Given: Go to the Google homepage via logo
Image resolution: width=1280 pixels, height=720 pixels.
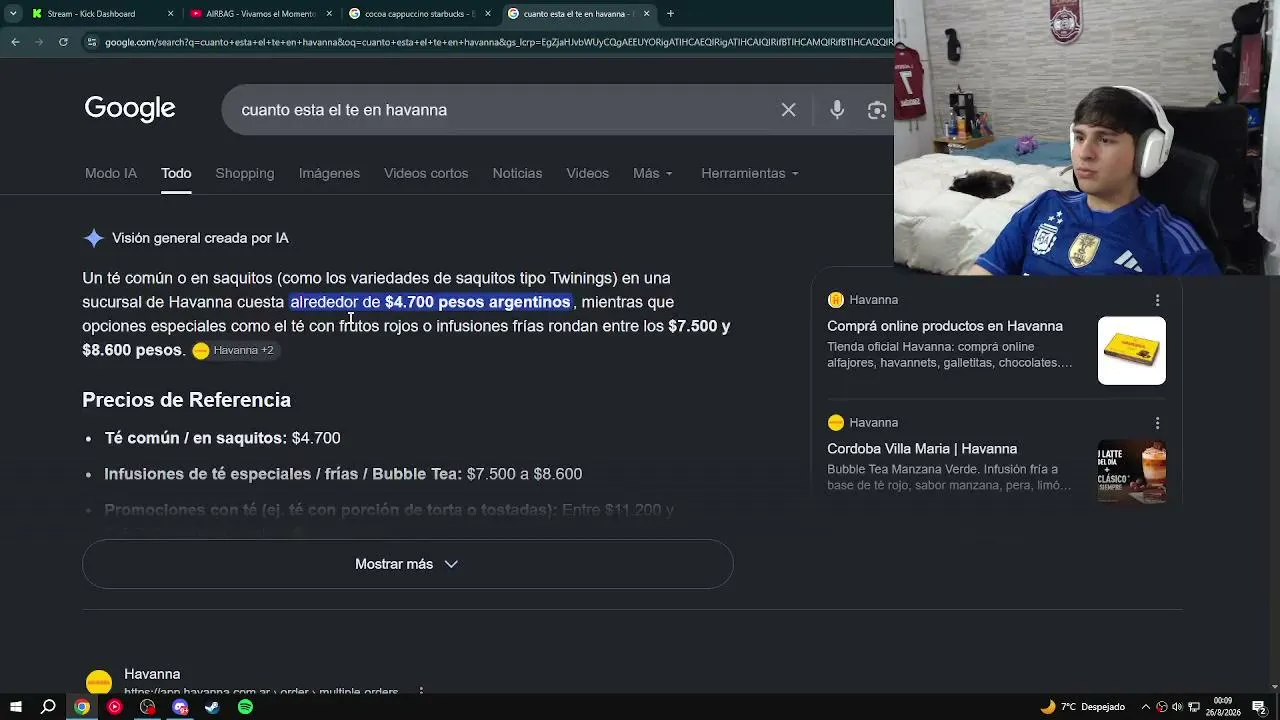Looking at the screenshot, I should pos(130,108).
